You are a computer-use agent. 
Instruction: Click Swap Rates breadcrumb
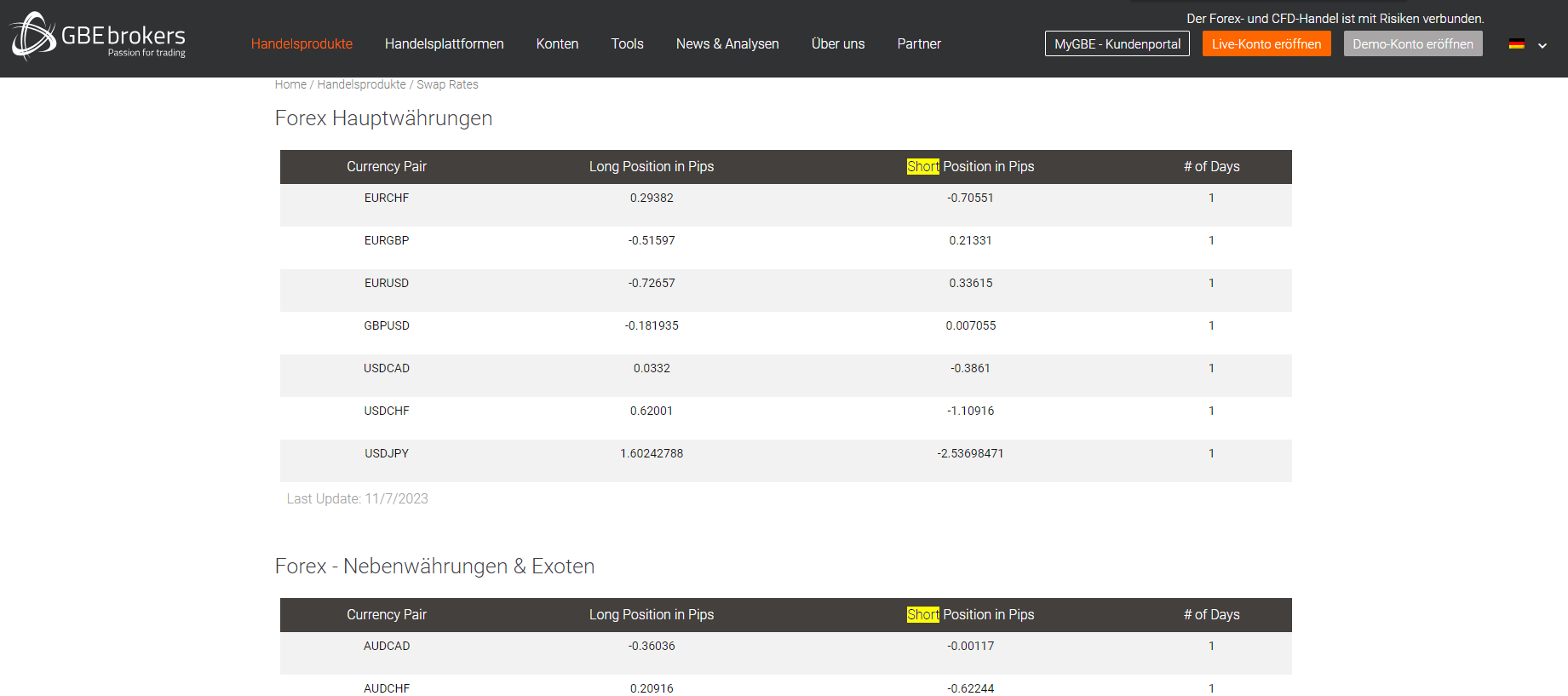pyautogui.click(x=447, y=84)
